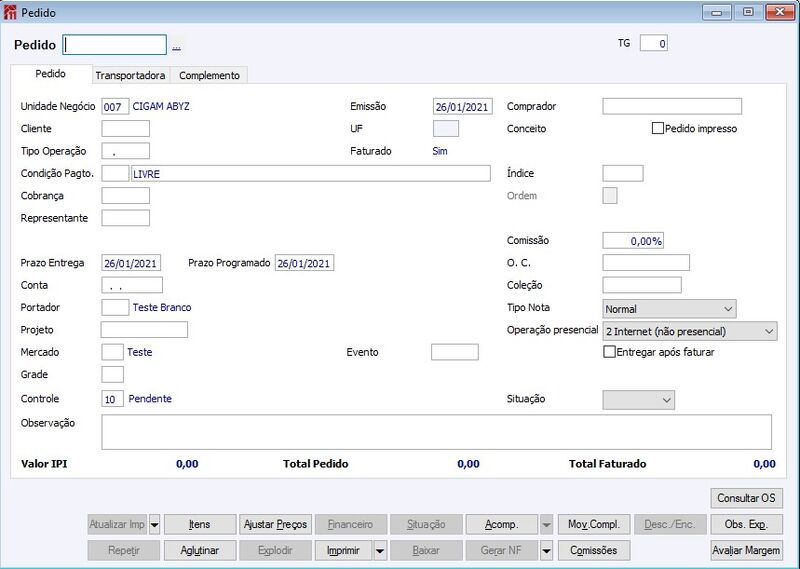Focus the Observação text area
The width and height of the screenshot is (800, 569).
tap(436, 432)
